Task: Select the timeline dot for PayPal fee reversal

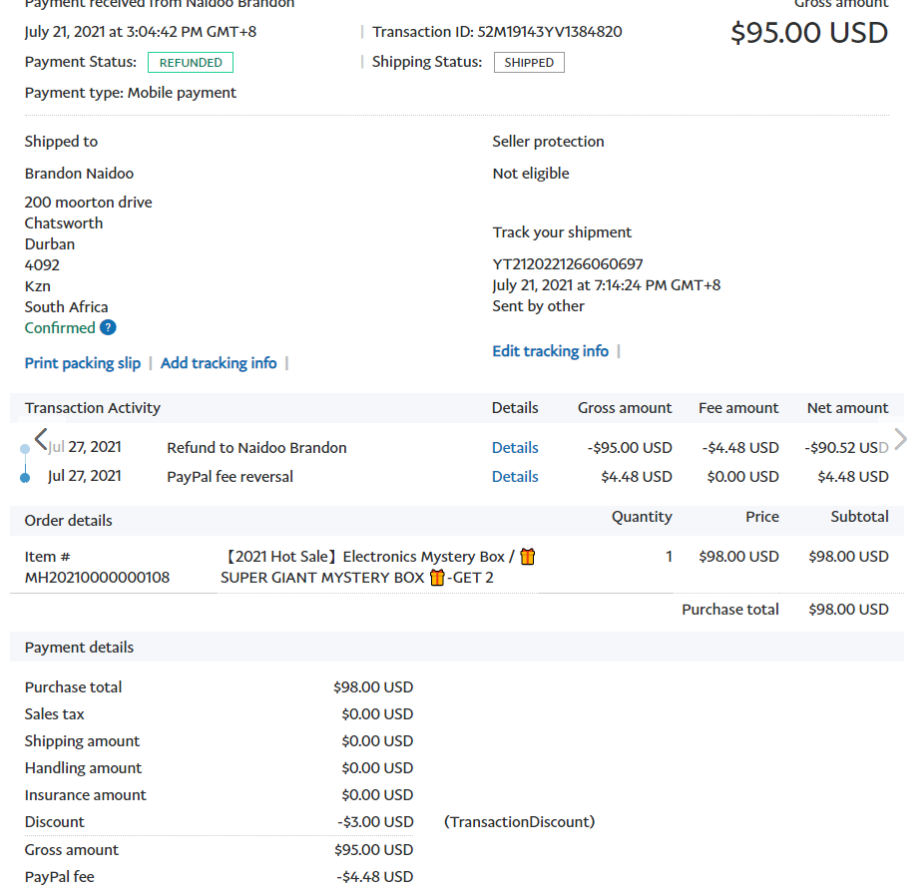Action: pos(25,477)
